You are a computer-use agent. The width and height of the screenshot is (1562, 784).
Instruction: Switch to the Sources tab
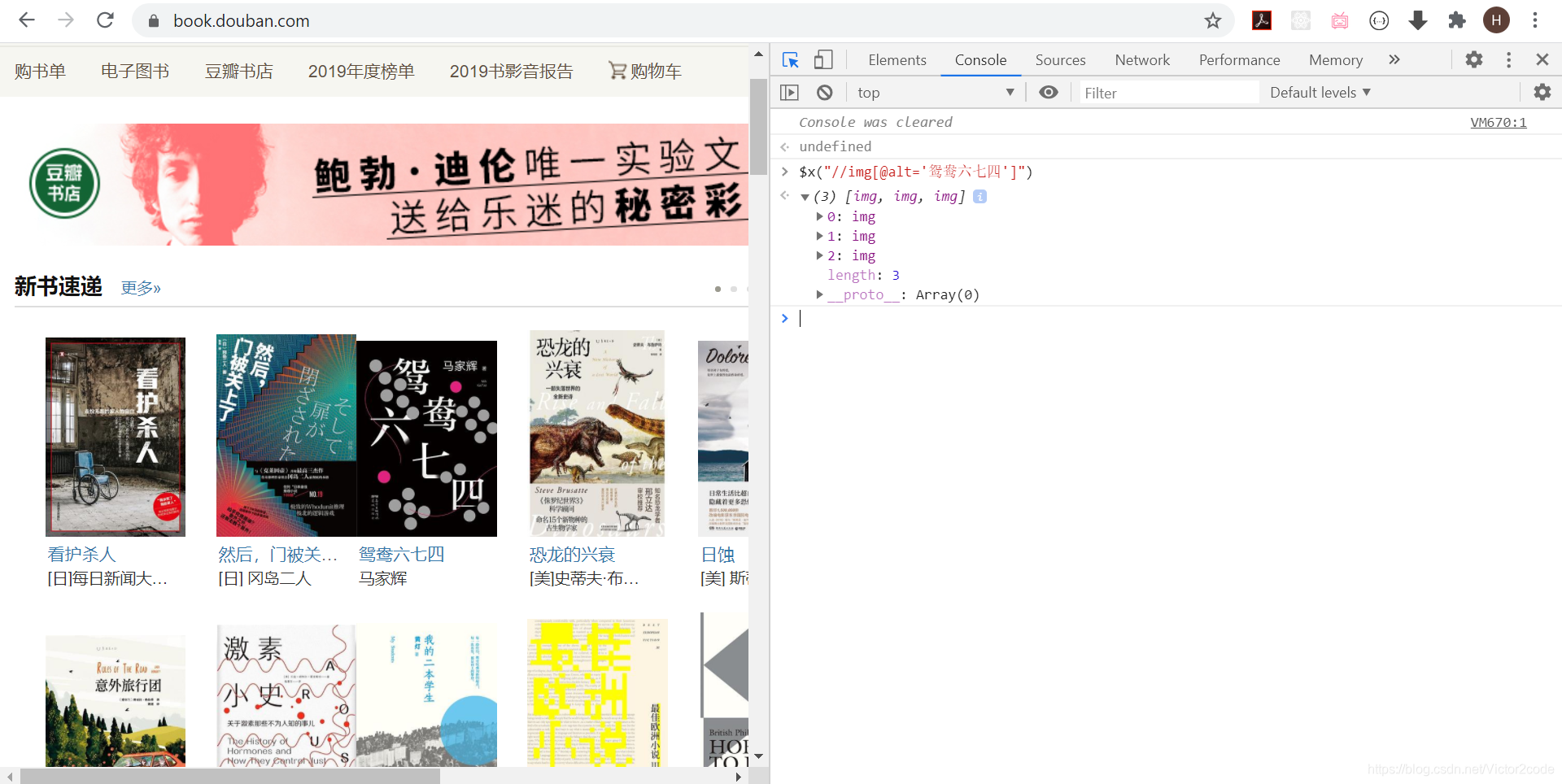1060,60
